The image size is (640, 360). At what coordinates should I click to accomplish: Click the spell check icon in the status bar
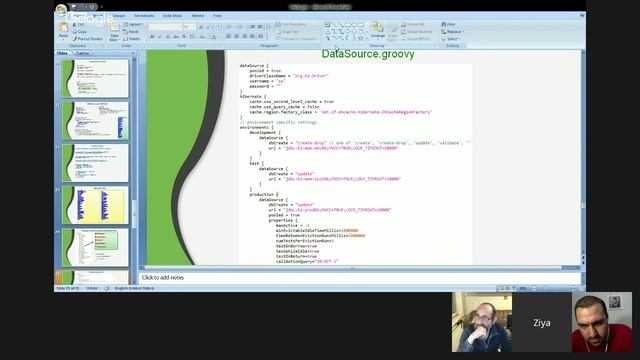tap(107, 288)
